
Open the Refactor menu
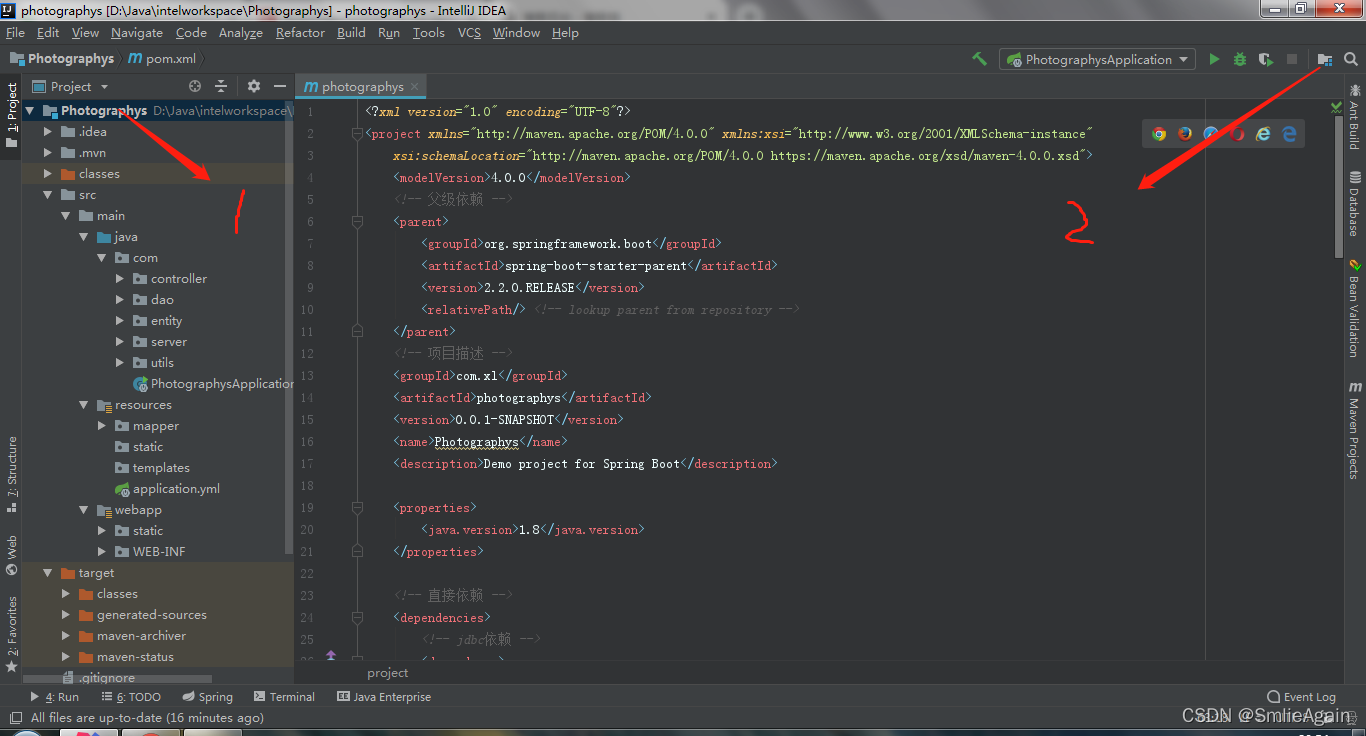coord(300,33)
